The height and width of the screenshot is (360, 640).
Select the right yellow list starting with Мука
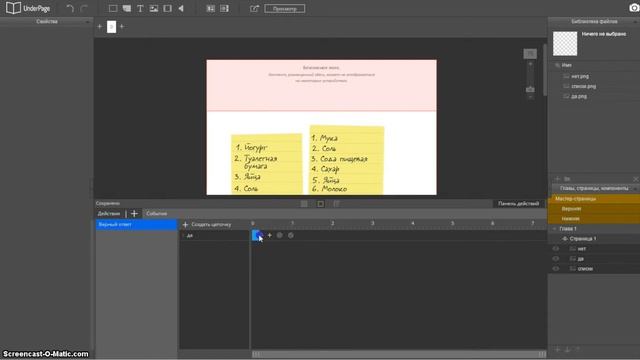(347, 160)
